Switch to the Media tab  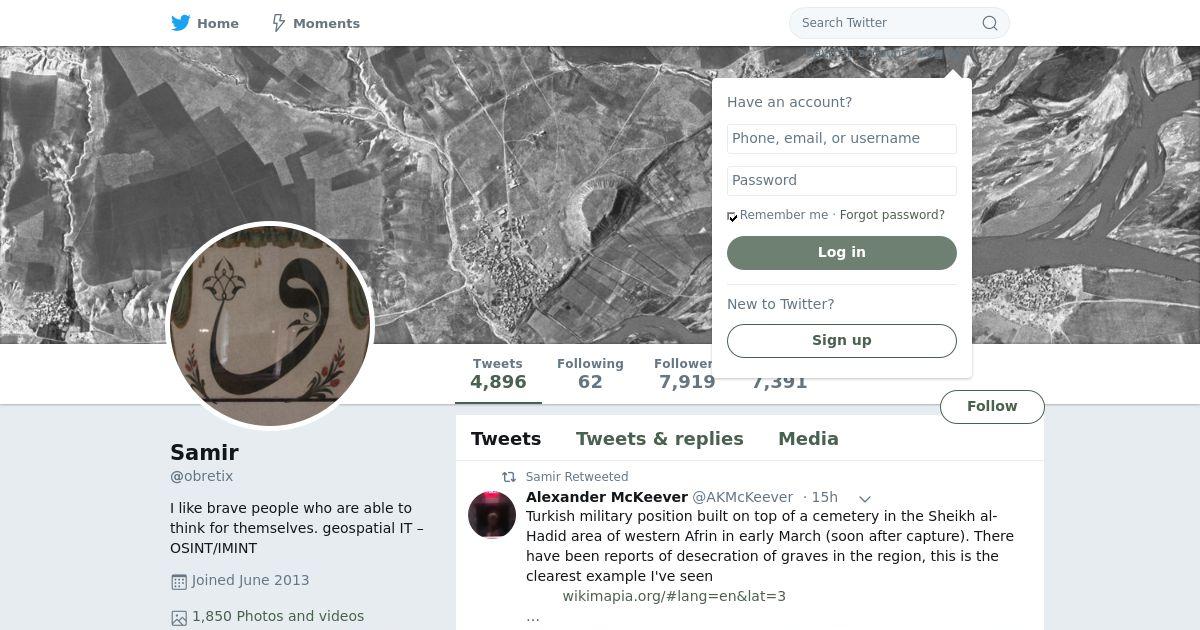(x=808, y=439)
